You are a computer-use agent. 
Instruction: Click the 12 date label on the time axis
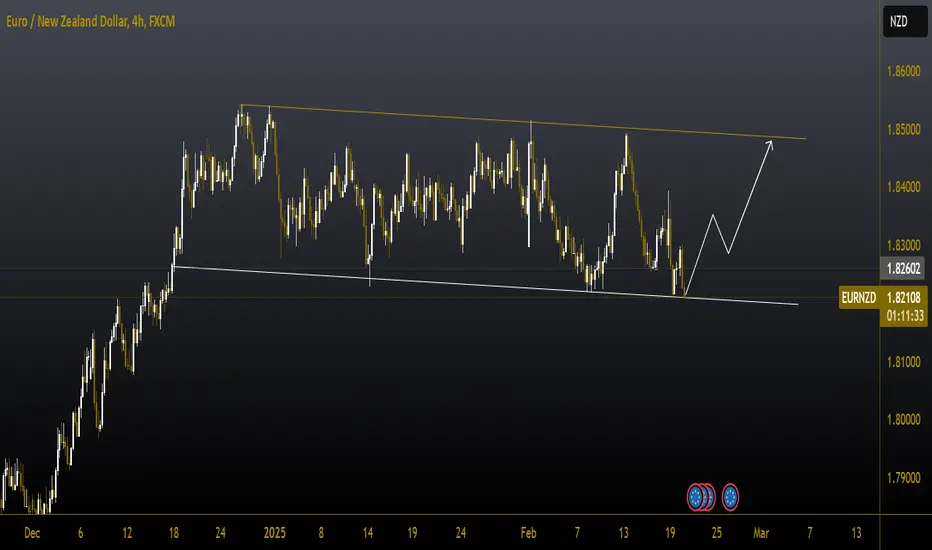(x=127, y=533)
